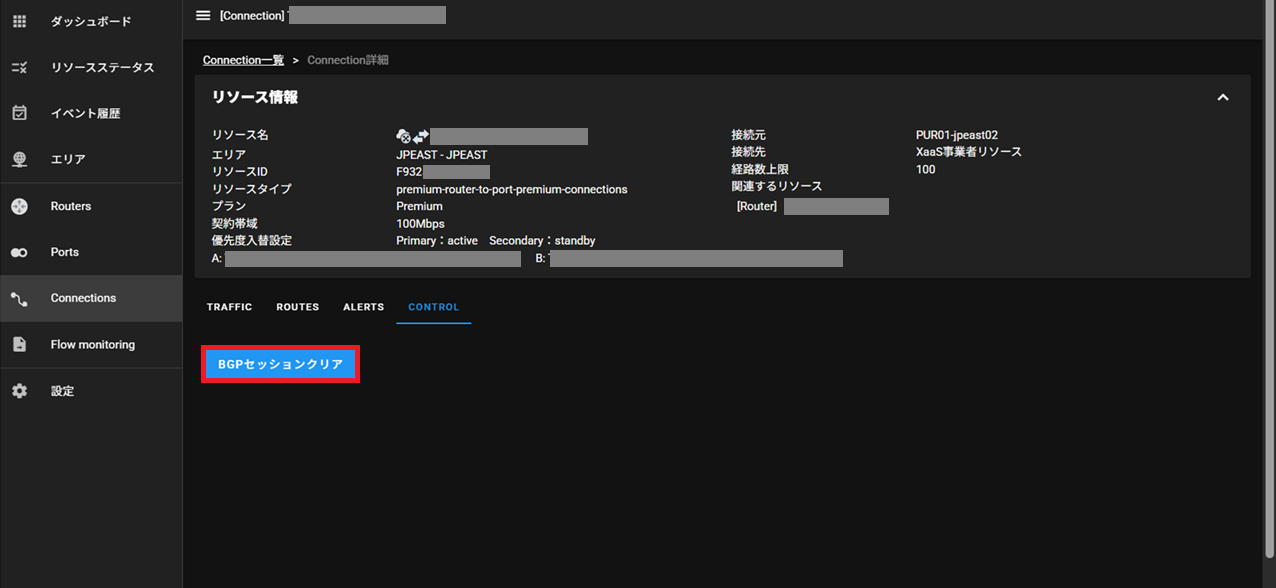Select the ALERTS tab

click(363, 307)
